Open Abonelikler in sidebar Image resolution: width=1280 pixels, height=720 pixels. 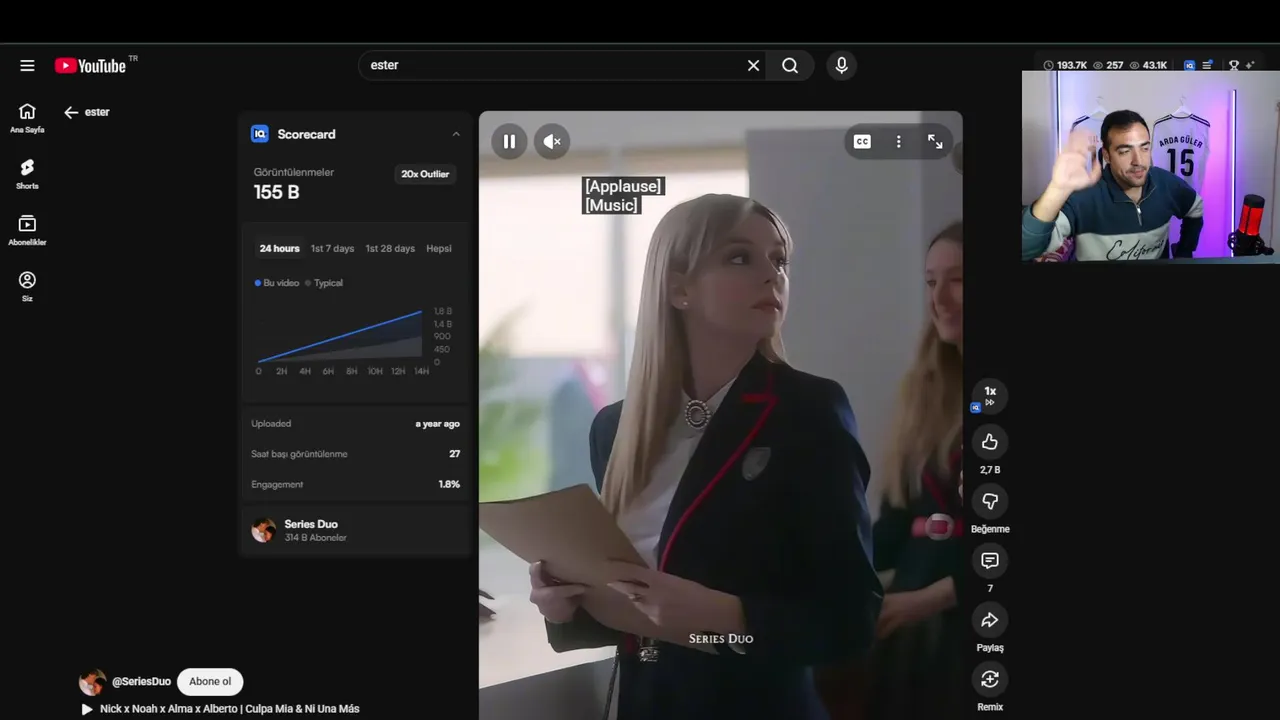pyautogui.click(x=27, y=230)
